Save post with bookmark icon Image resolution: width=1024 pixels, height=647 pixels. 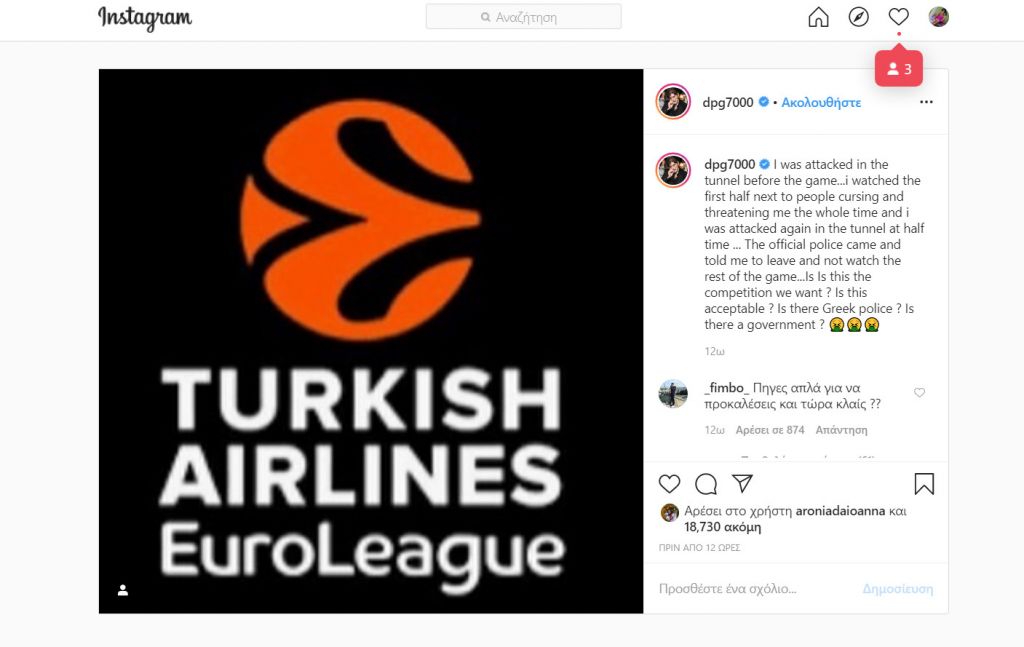[x=924, y=484]
